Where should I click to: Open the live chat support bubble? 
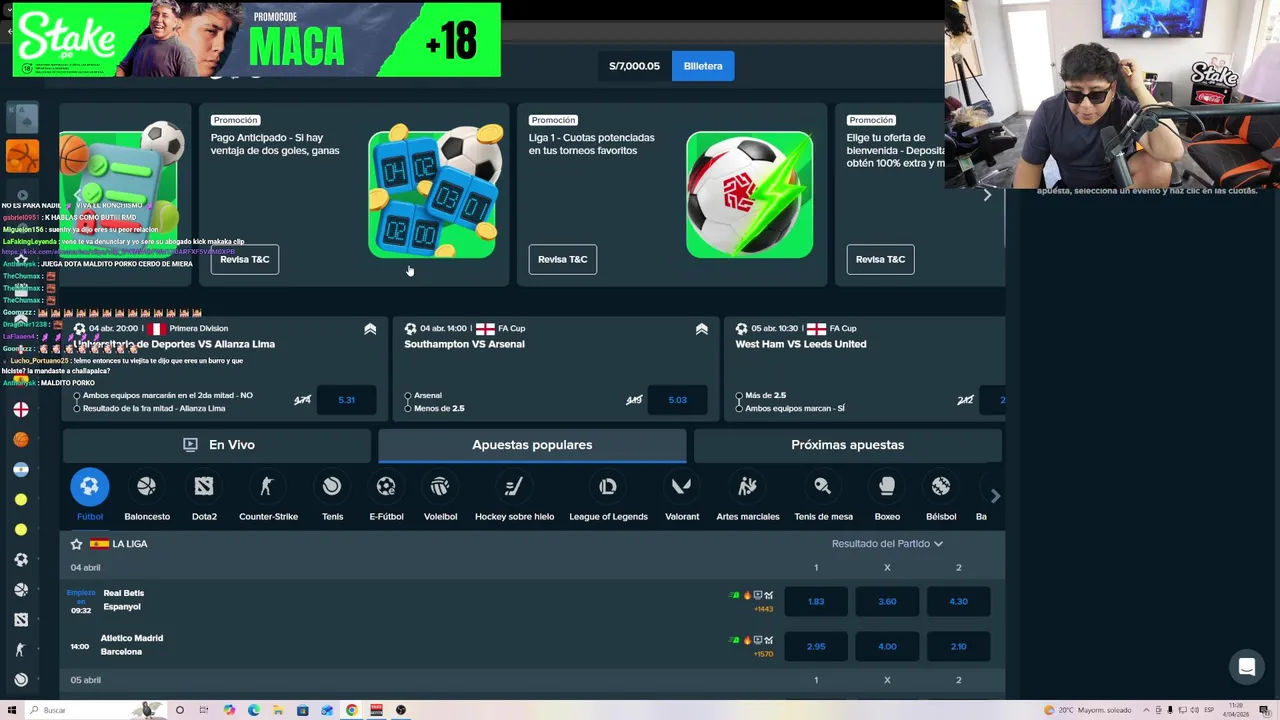click(1247, 667)
